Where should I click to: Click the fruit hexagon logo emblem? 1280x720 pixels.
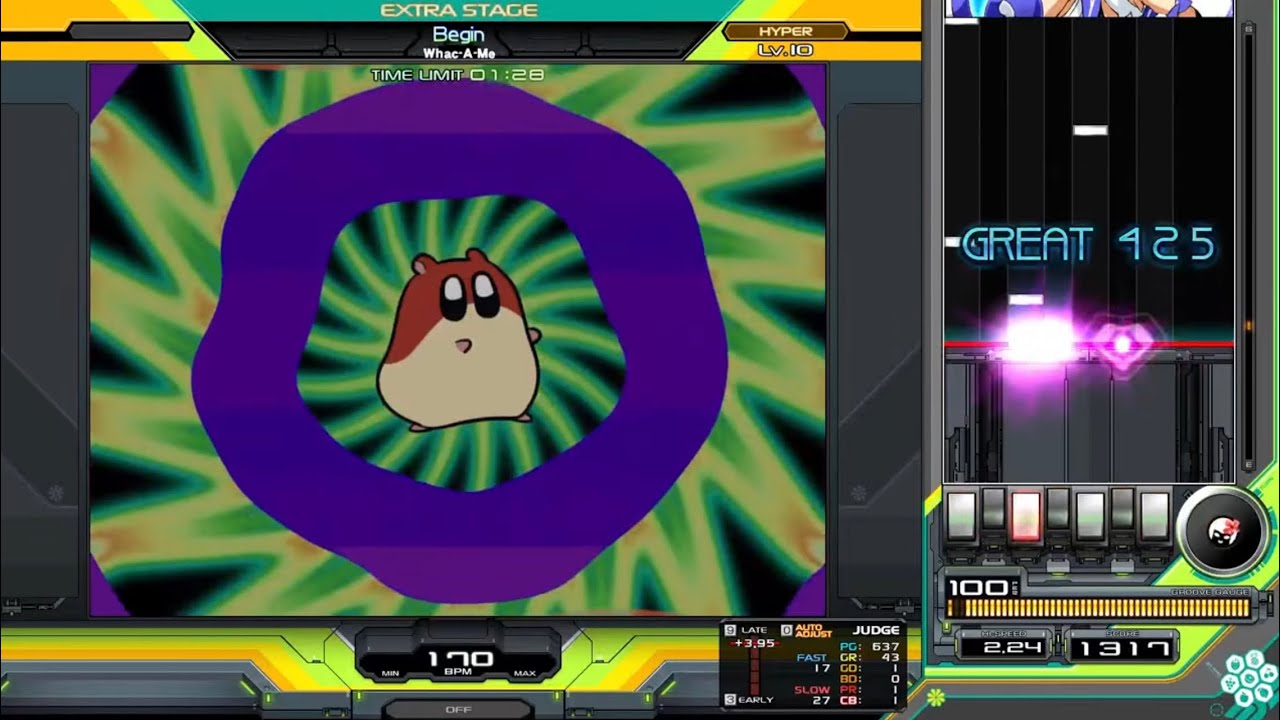[x=1248, y=677]
